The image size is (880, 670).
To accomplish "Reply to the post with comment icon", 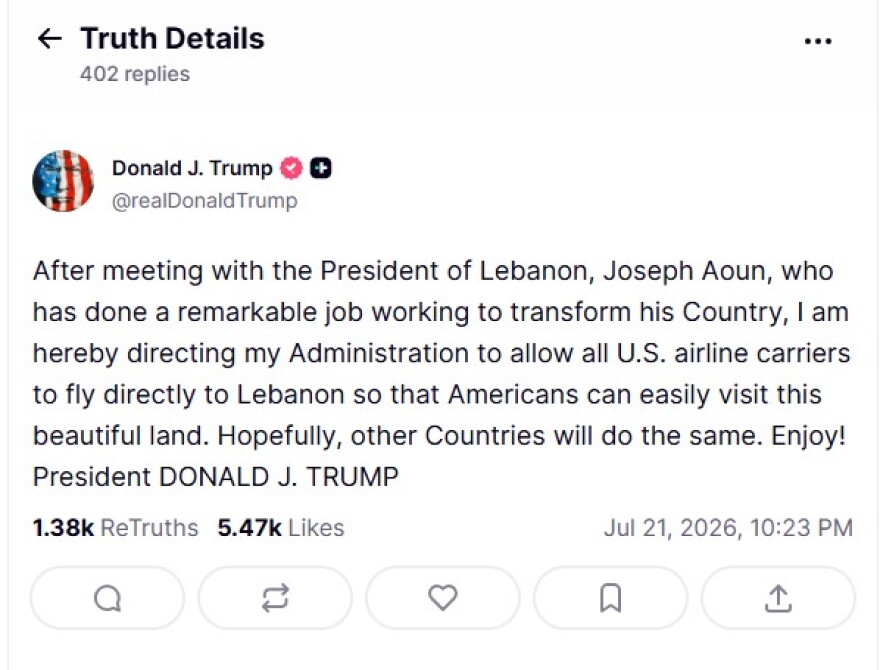I will 107,598.
